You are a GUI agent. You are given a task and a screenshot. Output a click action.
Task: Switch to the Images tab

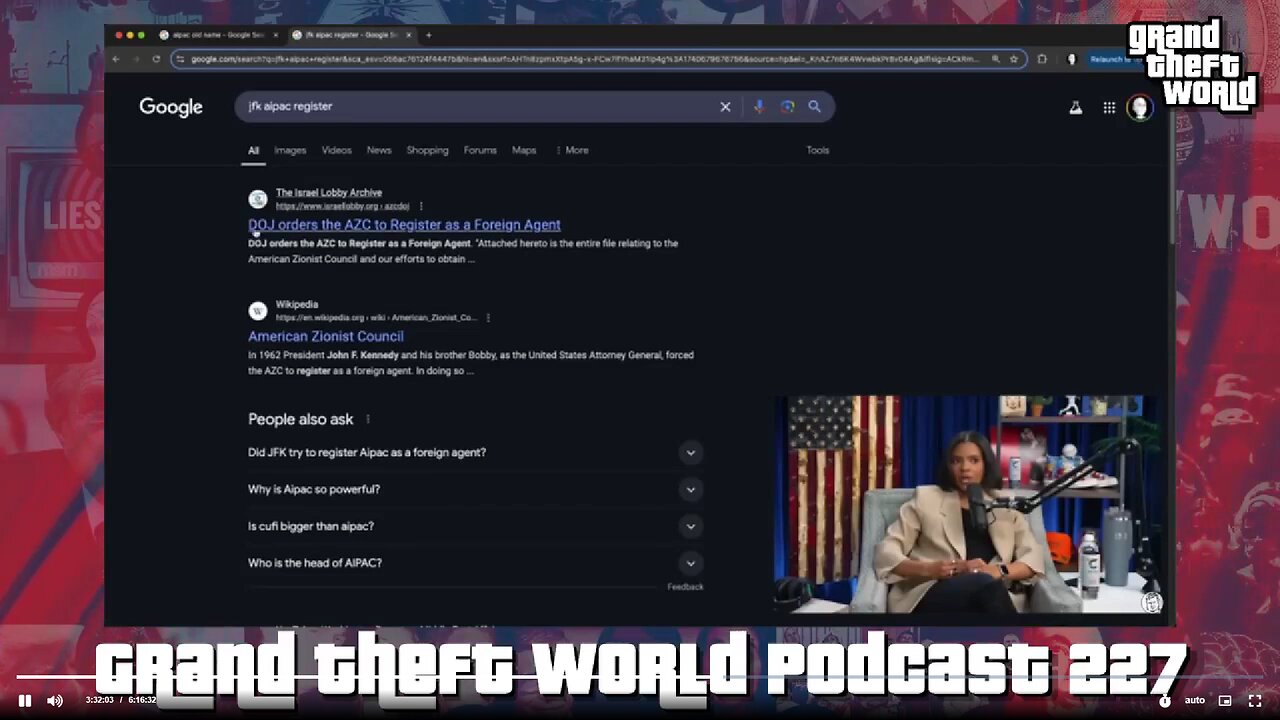point(290,150)
